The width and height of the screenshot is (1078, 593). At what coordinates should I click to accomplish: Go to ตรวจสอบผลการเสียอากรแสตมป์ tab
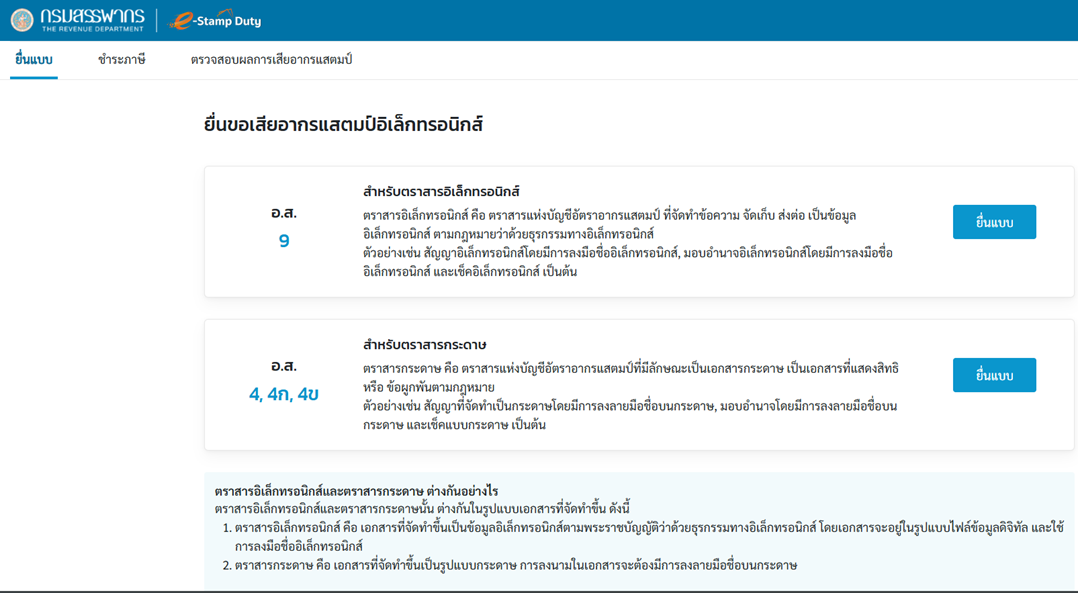click(271, 60)
